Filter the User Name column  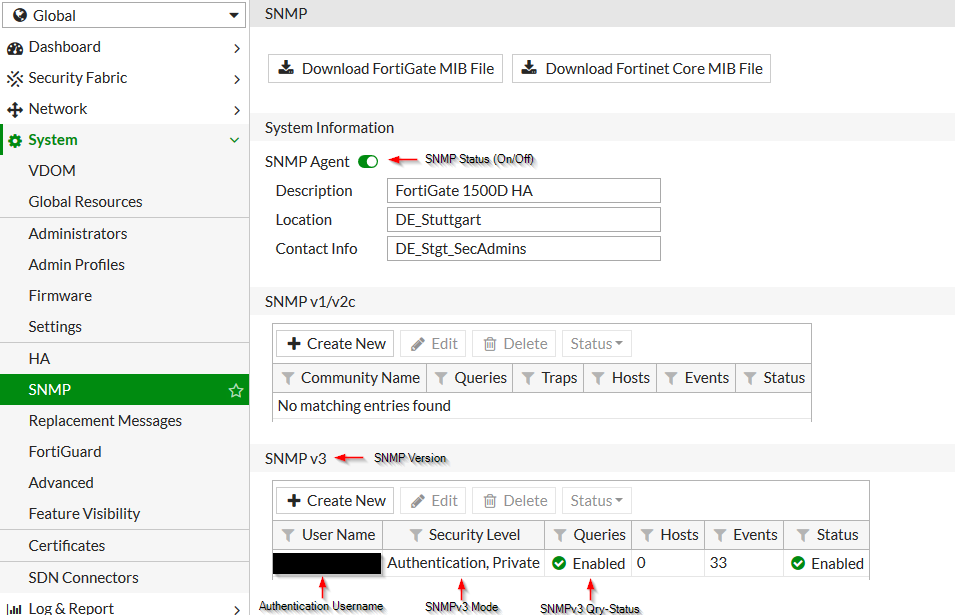(x=289, y=535)
